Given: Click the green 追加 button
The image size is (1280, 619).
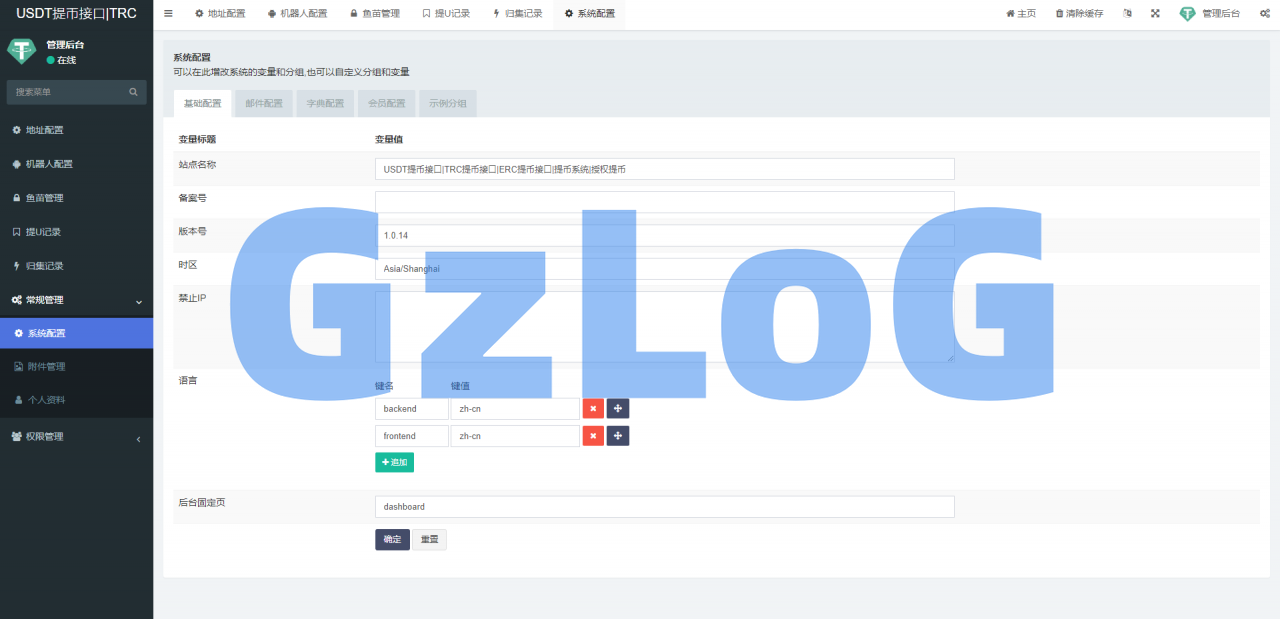Looking at the screenshot, I should click(x=394, y=462).
